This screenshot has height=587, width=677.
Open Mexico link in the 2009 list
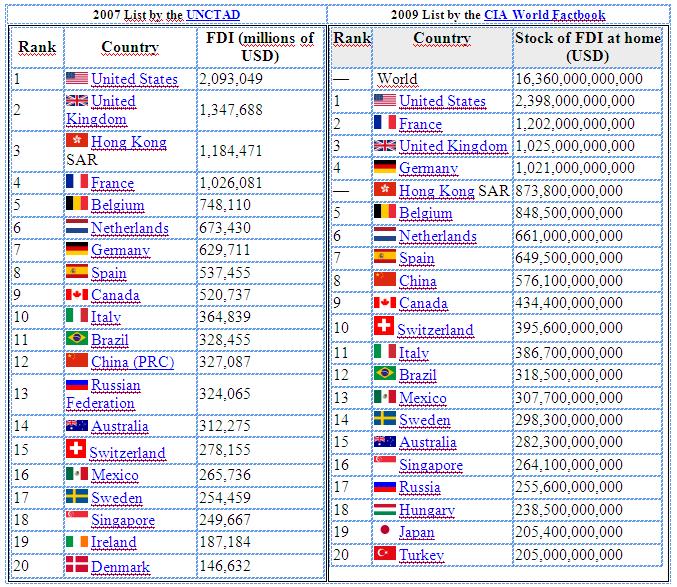423,398
